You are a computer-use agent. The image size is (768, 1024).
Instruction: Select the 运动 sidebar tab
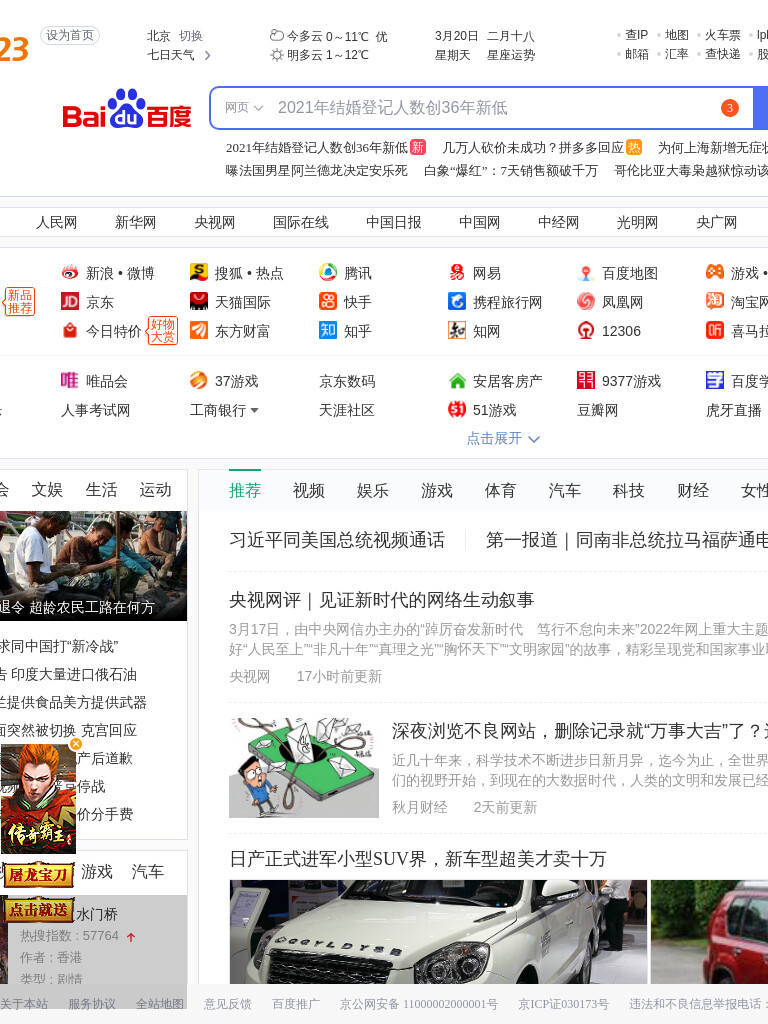coord(155,490)
